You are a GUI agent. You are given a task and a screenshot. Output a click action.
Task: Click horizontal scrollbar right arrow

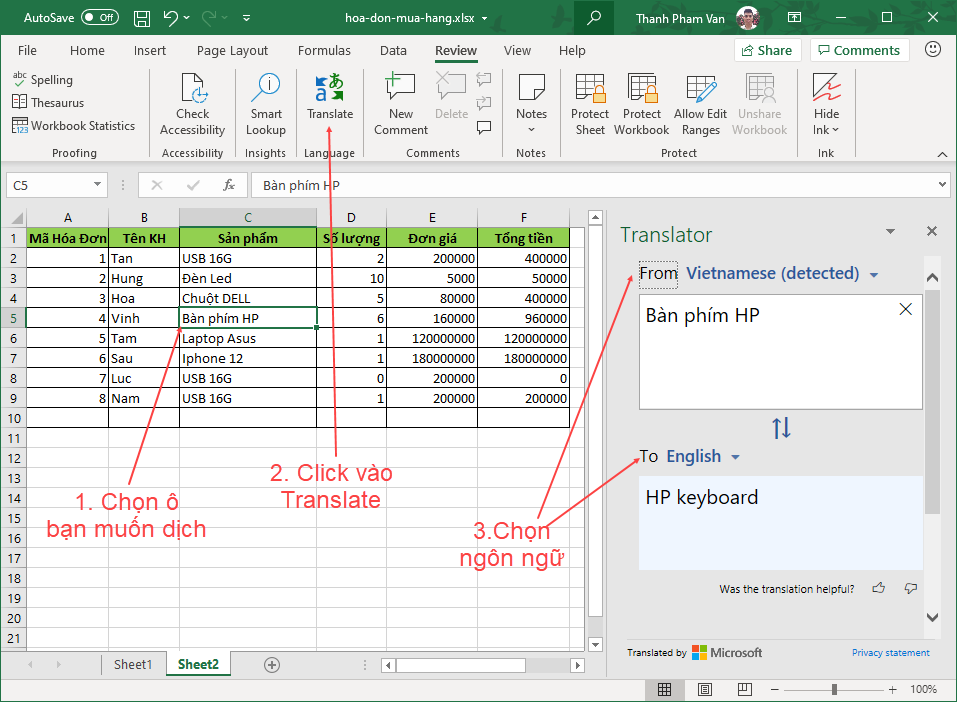pyautogui.click(x=577, y=665)
